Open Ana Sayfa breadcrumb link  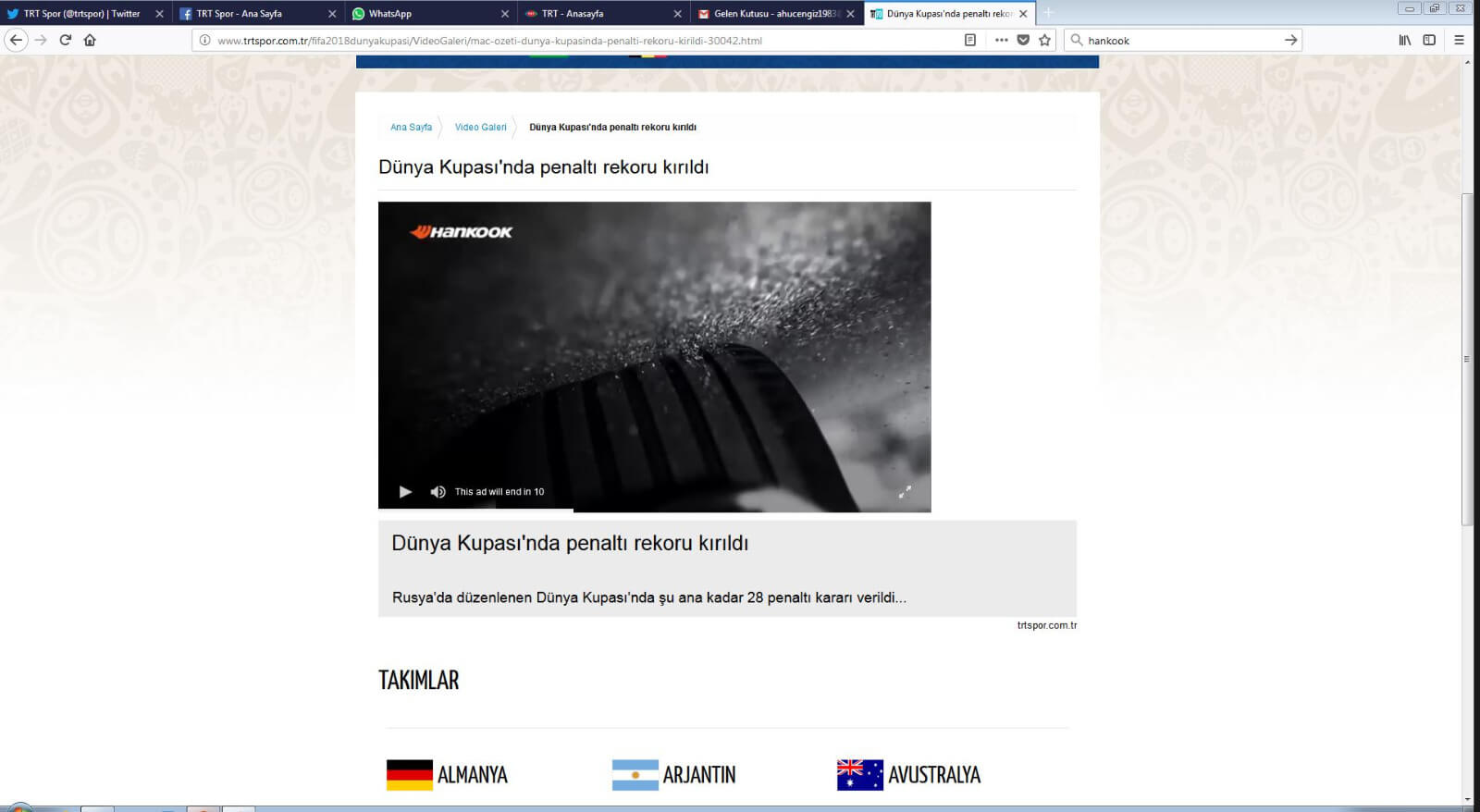click(x=411, y=128)
